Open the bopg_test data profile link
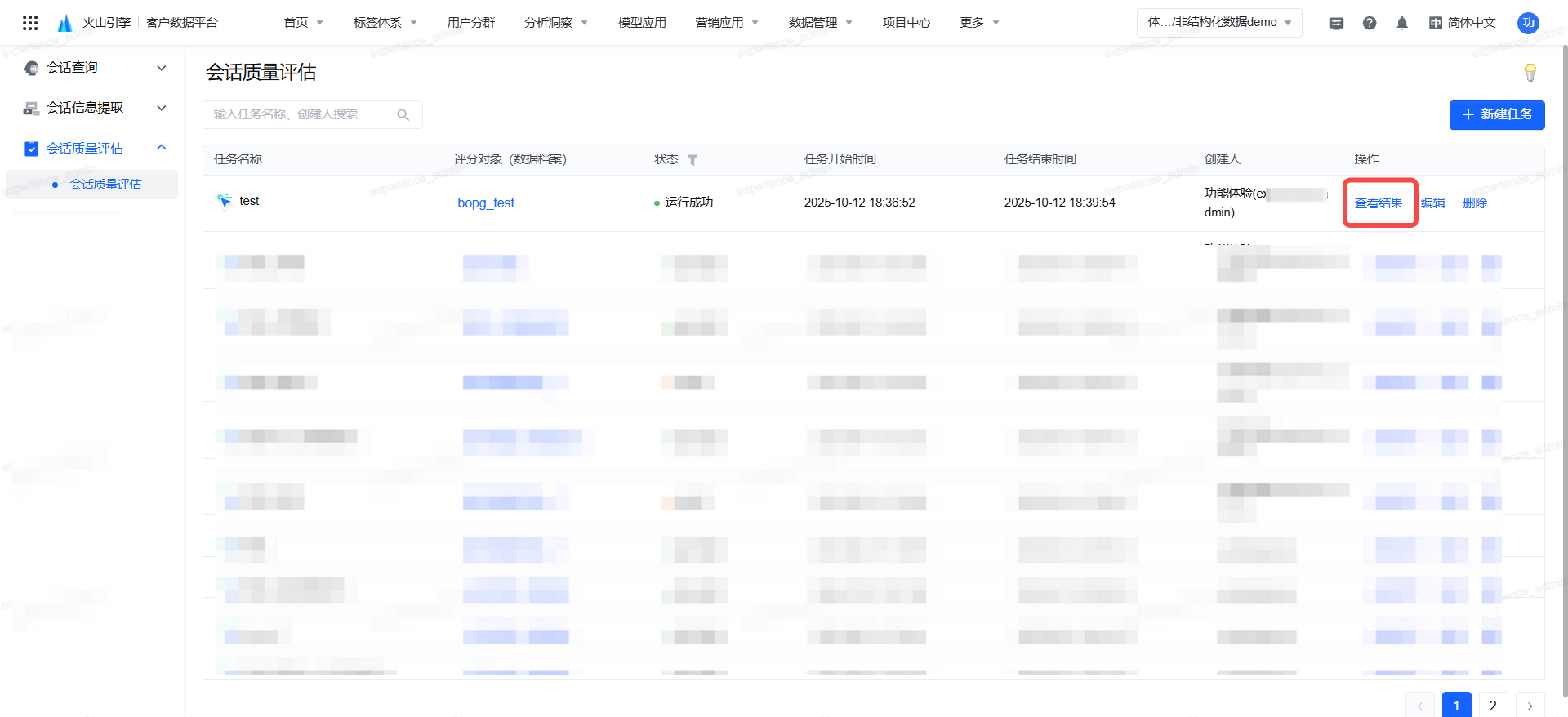This screenshot has width=1568, height=717. (x=486, y=203)
